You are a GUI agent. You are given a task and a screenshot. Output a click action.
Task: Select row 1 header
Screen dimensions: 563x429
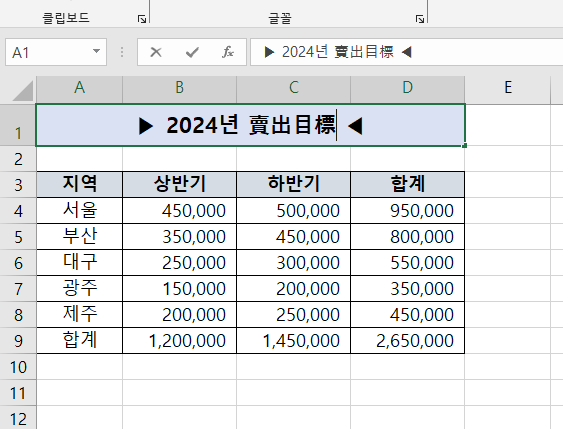[18, 125]
